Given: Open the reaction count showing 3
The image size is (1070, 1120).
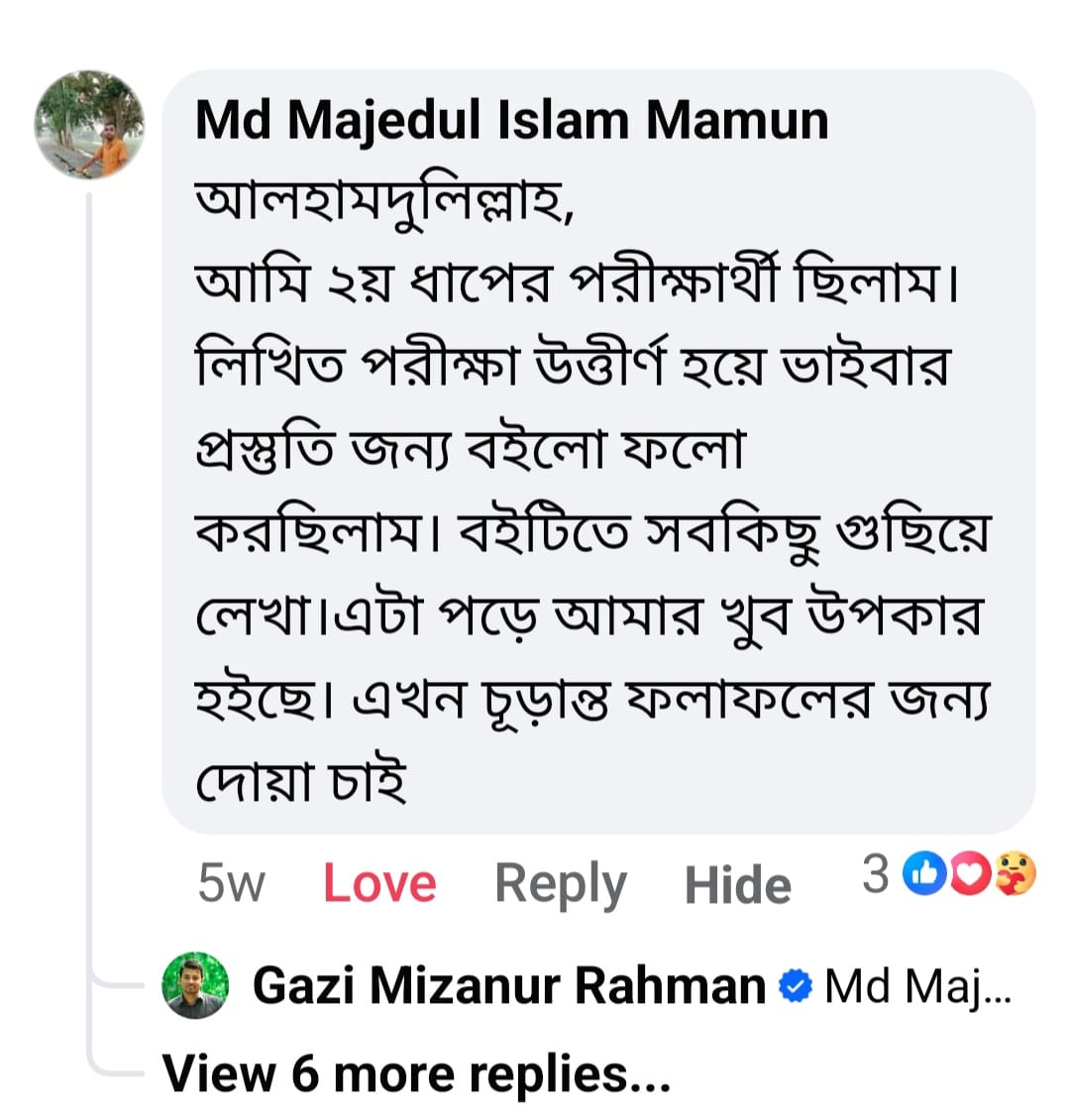Looking at the screenshot, I should coord(875,874).
